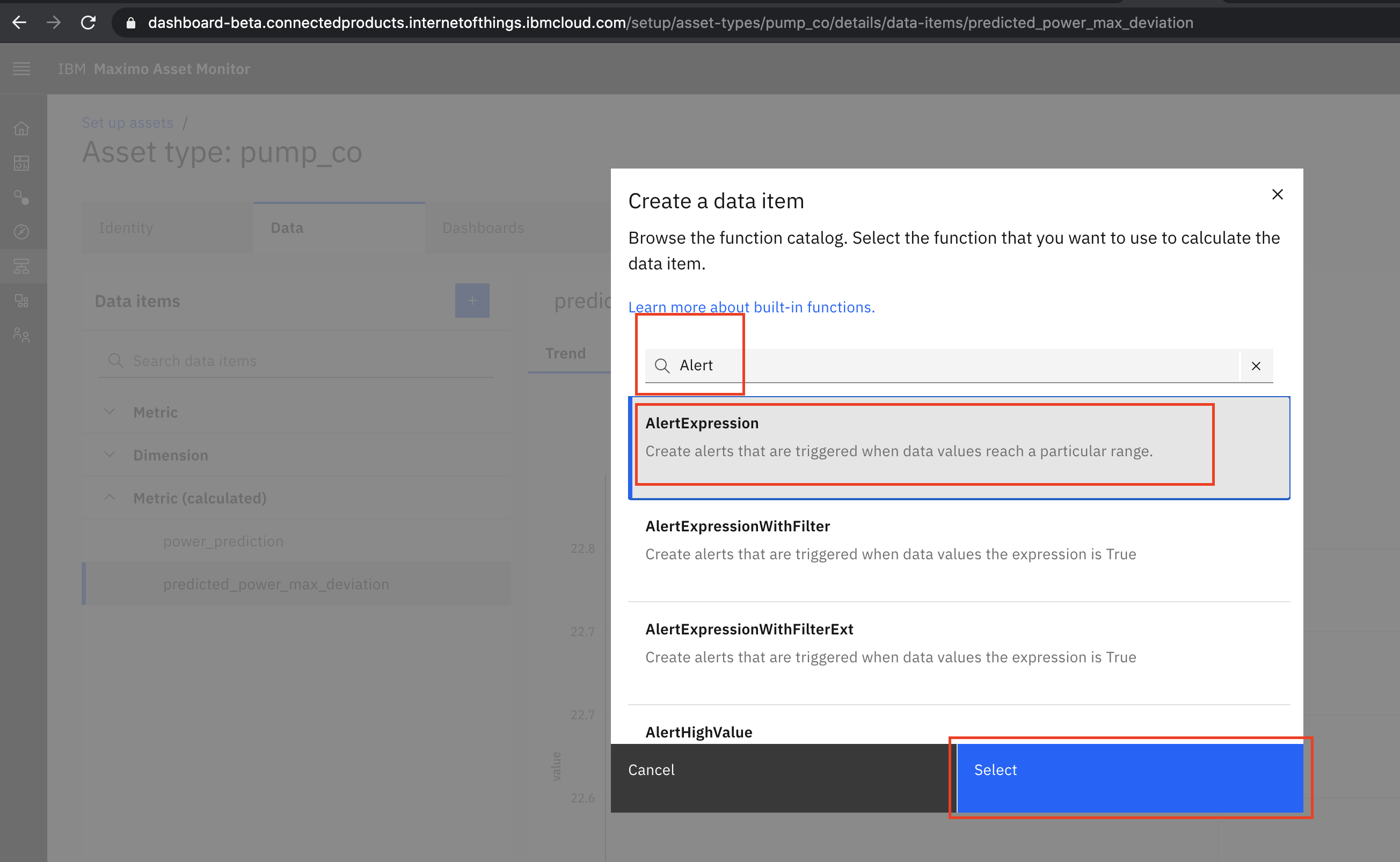The width and height of the screenshot is (1400, 862).
Task: Click the Search data items magnifier icon
Action: 116,361
